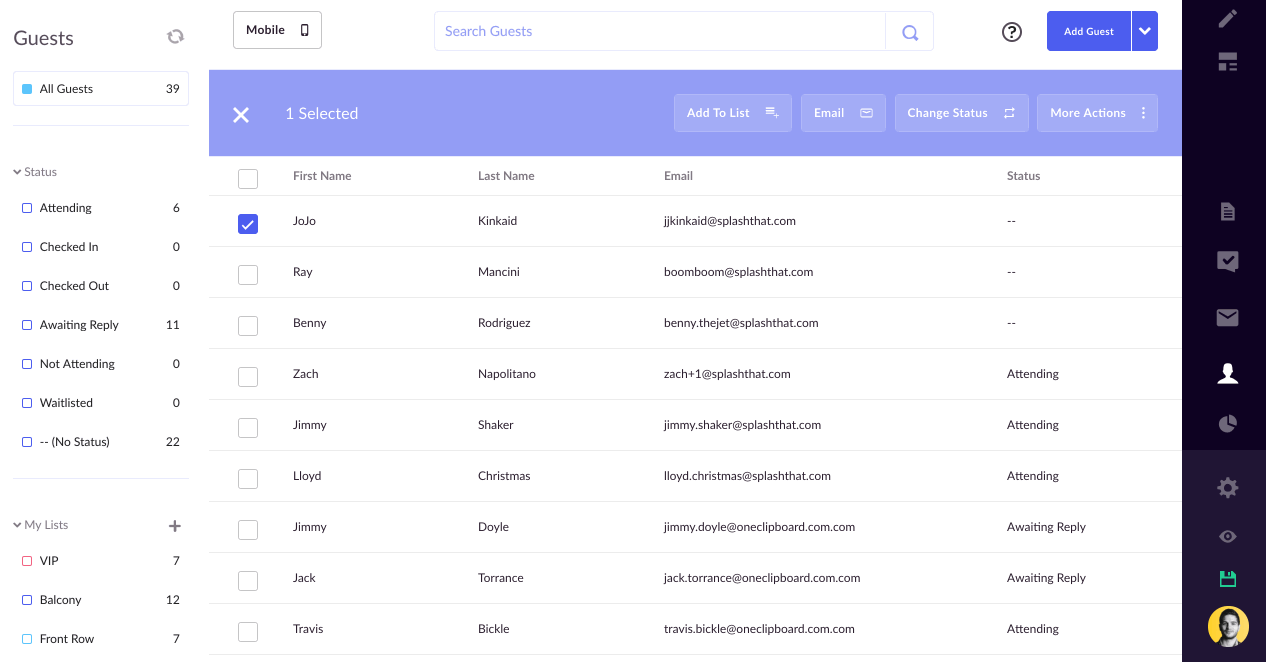Screen dimensions: 1266x662
Task: Click the search magnifier icon
Action: (x=910, y=32)
